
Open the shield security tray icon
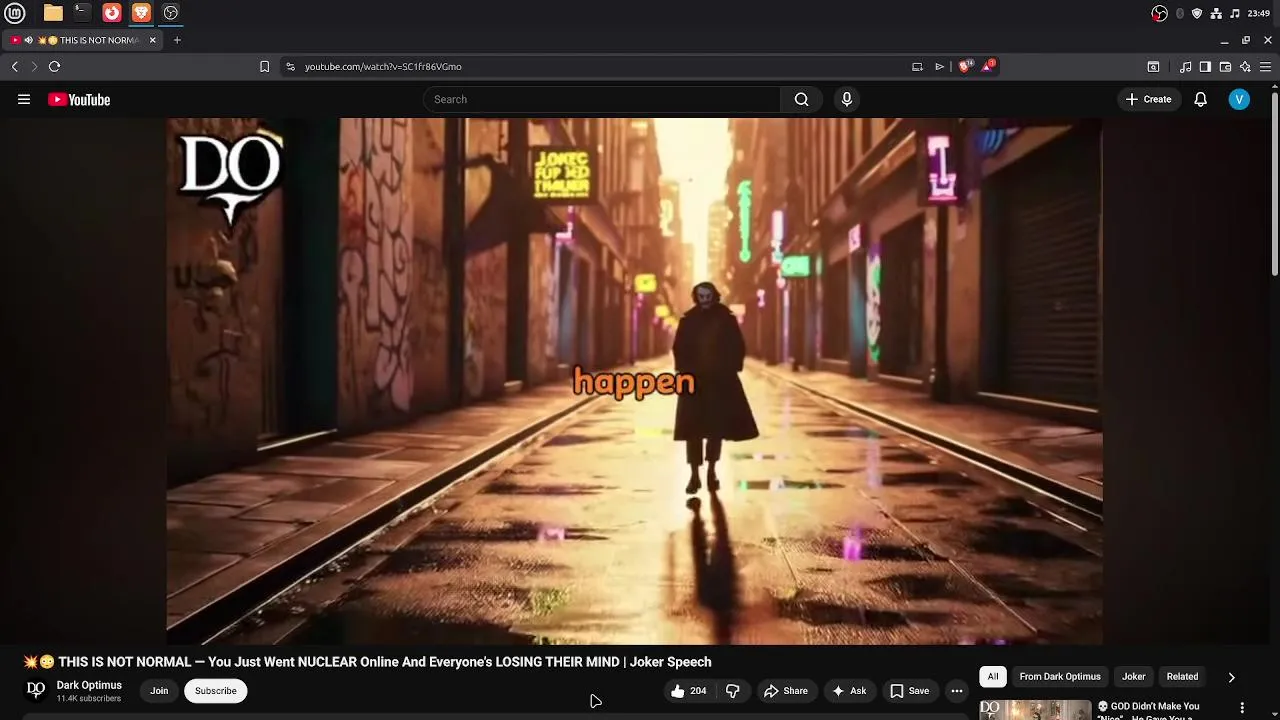coord(1197,13)
